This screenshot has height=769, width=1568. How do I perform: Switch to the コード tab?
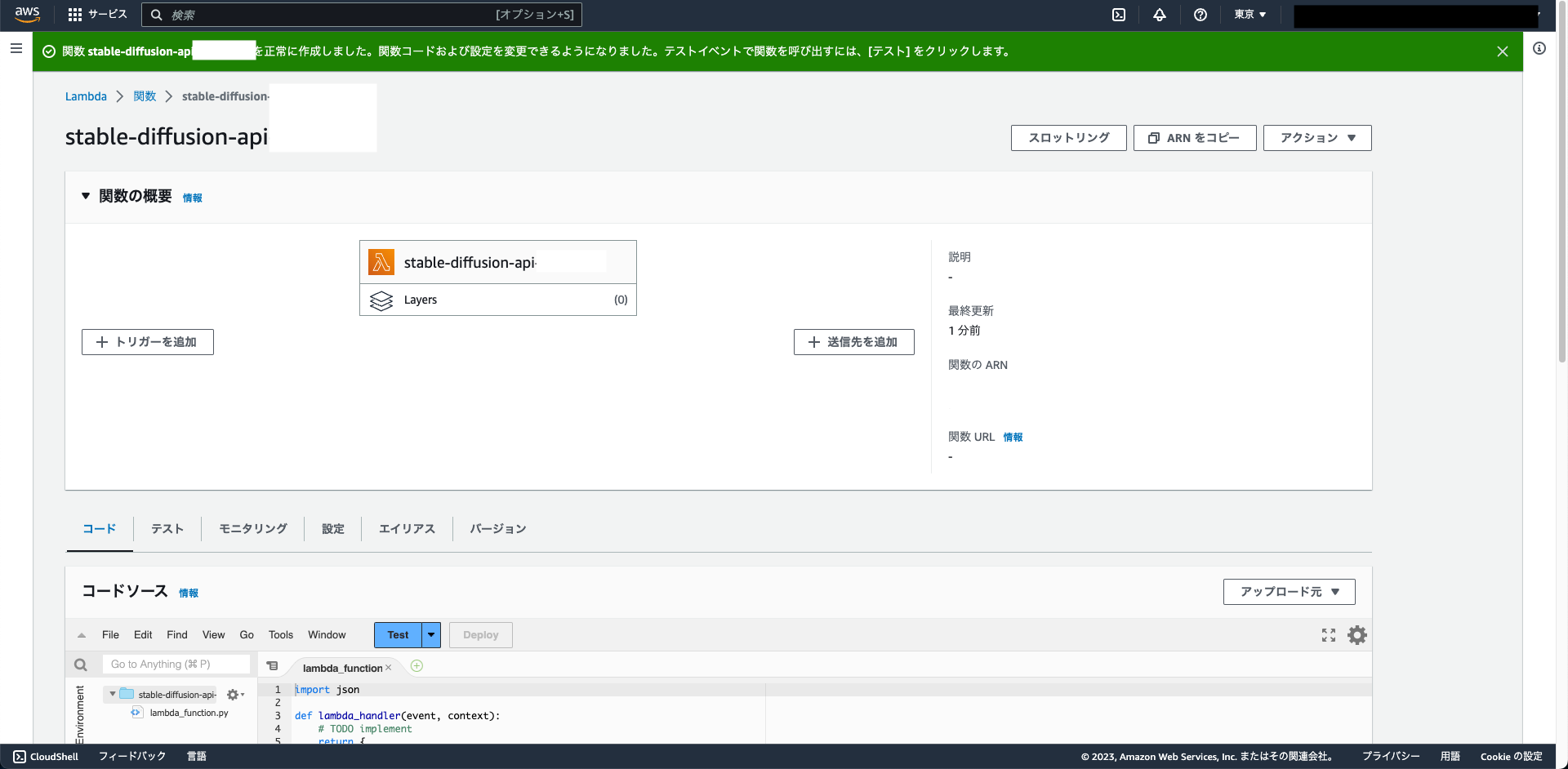(100, 529)
